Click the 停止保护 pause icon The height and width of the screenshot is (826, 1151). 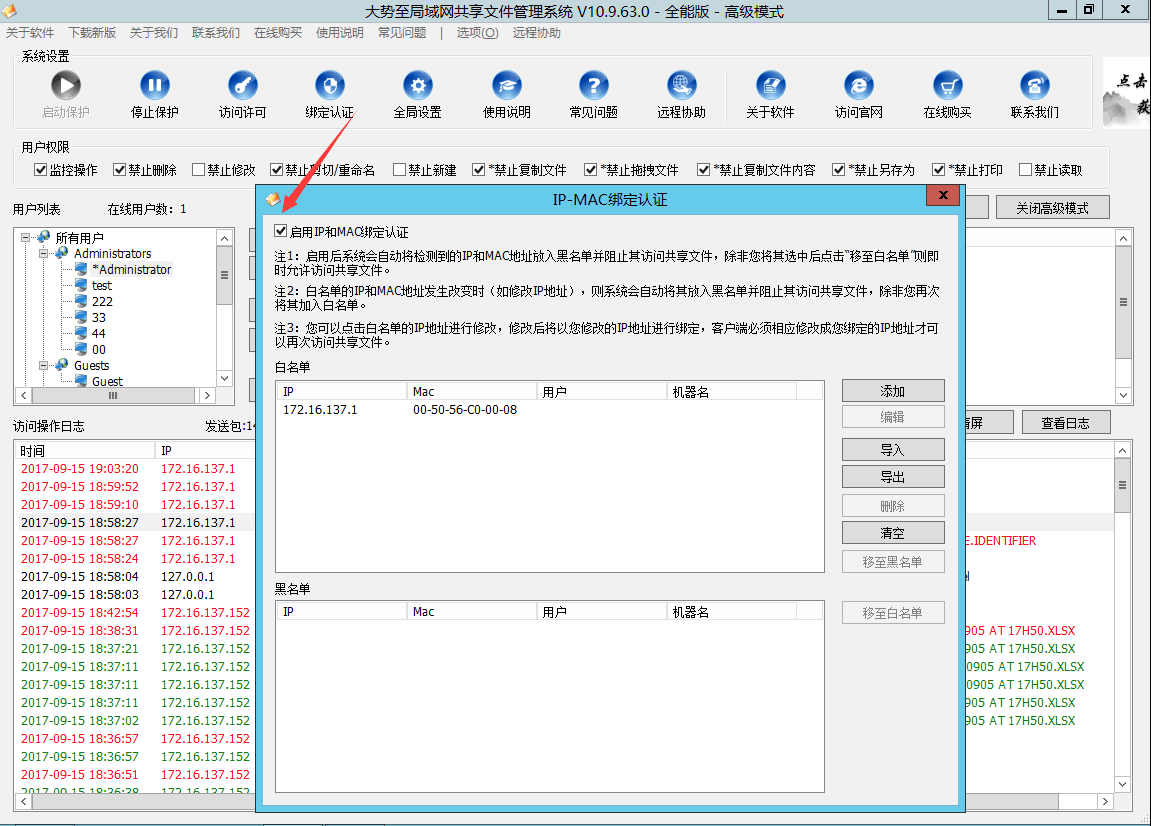click(x=154, y=86)
